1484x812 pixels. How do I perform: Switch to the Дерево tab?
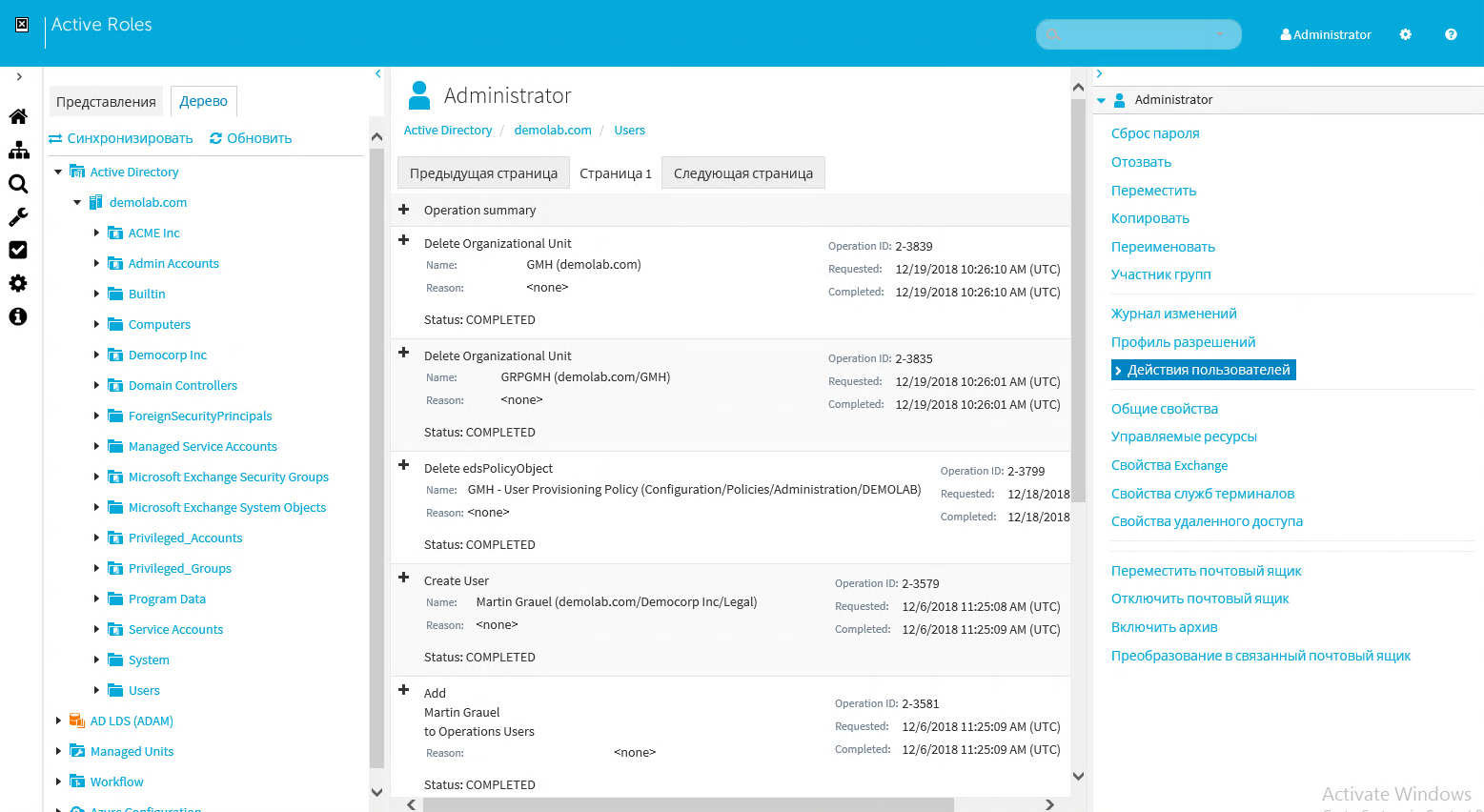click(x=204, y=101)
